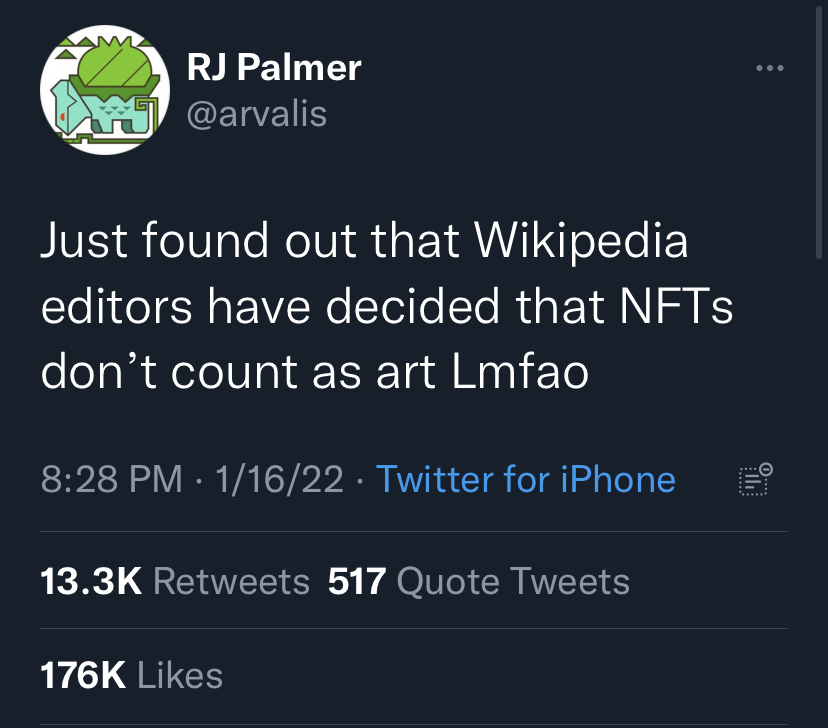The height and width of the screenshot is (728, 828).
Task: Click the Likes label text
Action: (x=180, y=675)
